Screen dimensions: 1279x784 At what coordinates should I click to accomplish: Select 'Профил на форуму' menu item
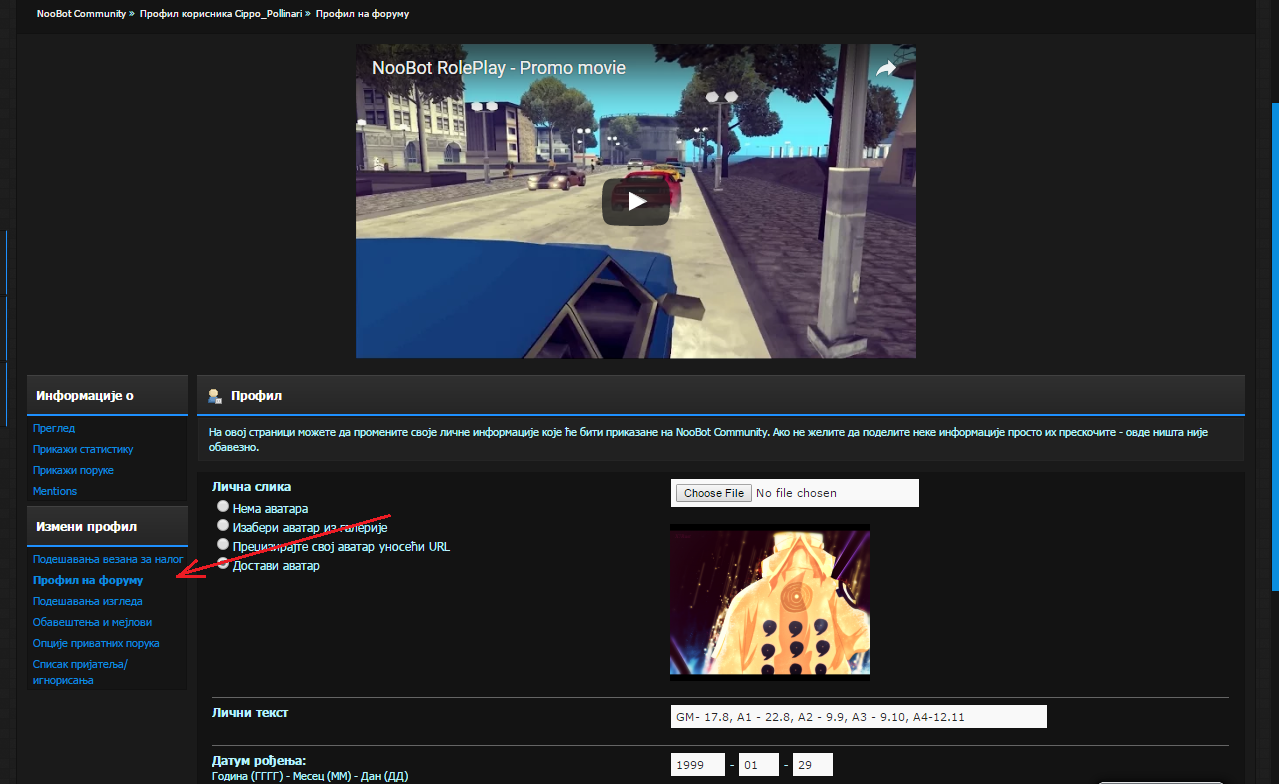pos(88,580)
